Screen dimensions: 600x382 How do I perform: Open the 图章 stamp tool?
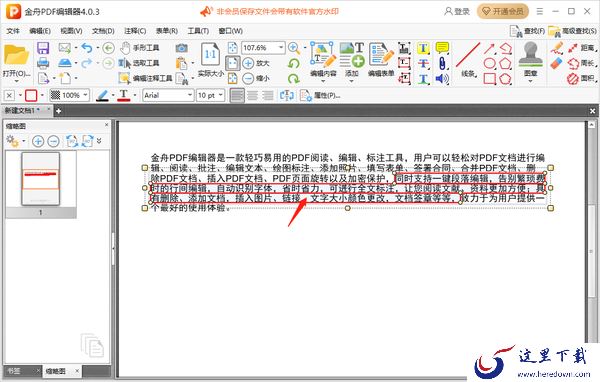click(530, 60)
